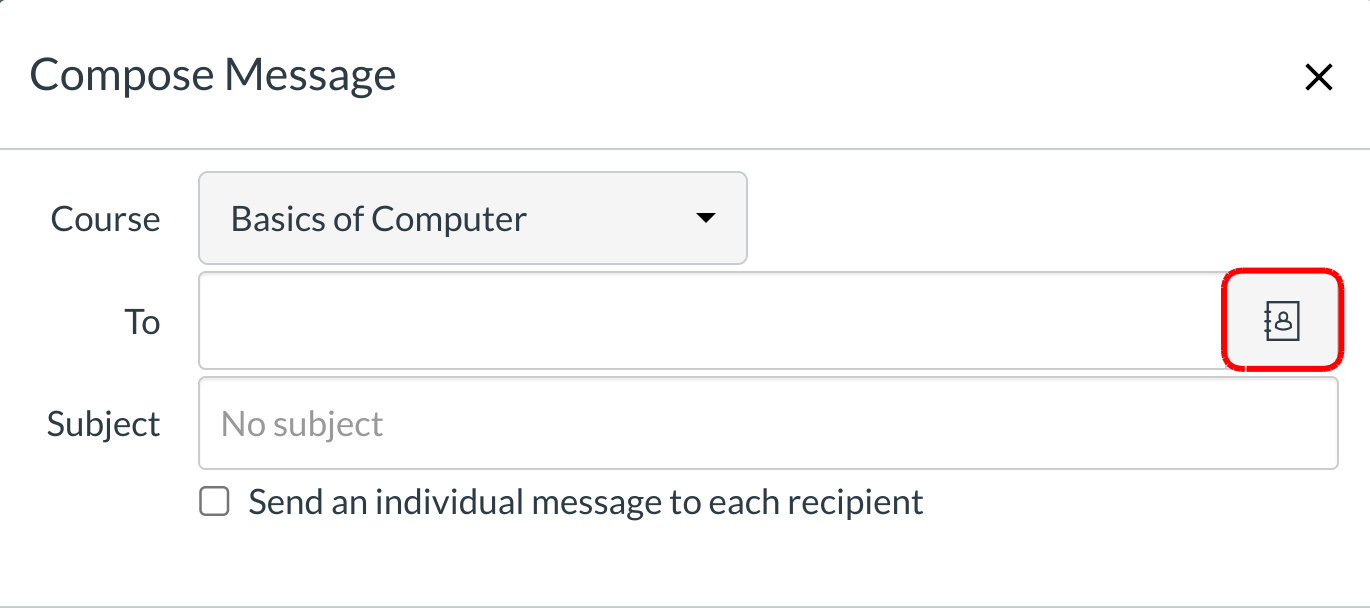The height and width of the screenshot is (608, 1370).
Task: Tick the individual message checkbox
Action: coord(214,501)
